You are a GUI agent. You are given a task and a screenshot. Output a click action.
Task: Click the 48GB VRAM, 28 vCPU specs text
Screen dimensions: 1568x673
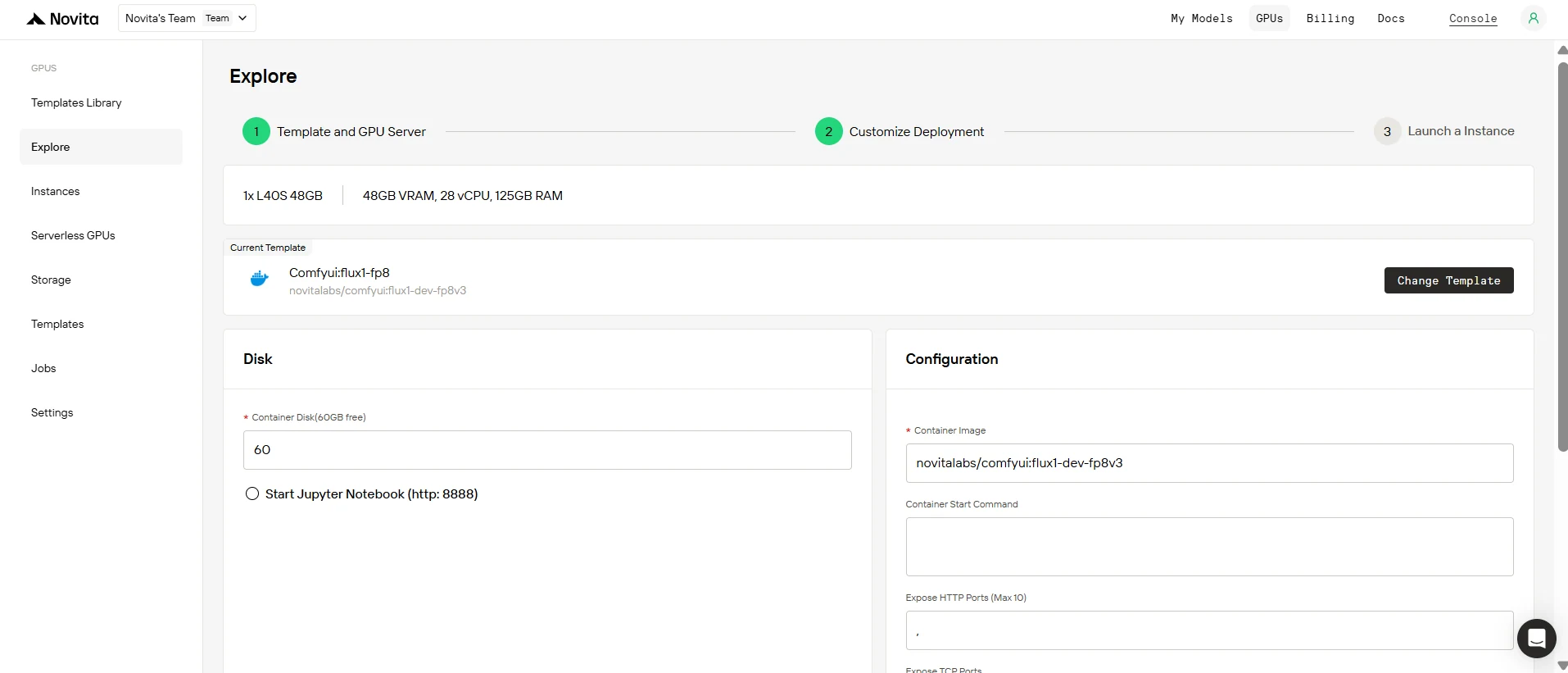(x=463, y=196)
